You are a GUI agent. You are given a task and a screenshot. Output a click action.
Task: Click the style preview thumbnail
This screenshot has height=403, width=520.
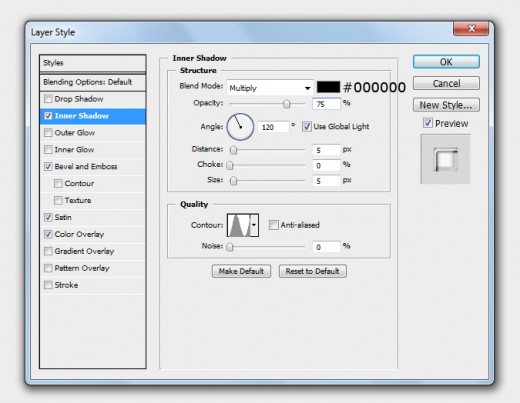point(446,159)
